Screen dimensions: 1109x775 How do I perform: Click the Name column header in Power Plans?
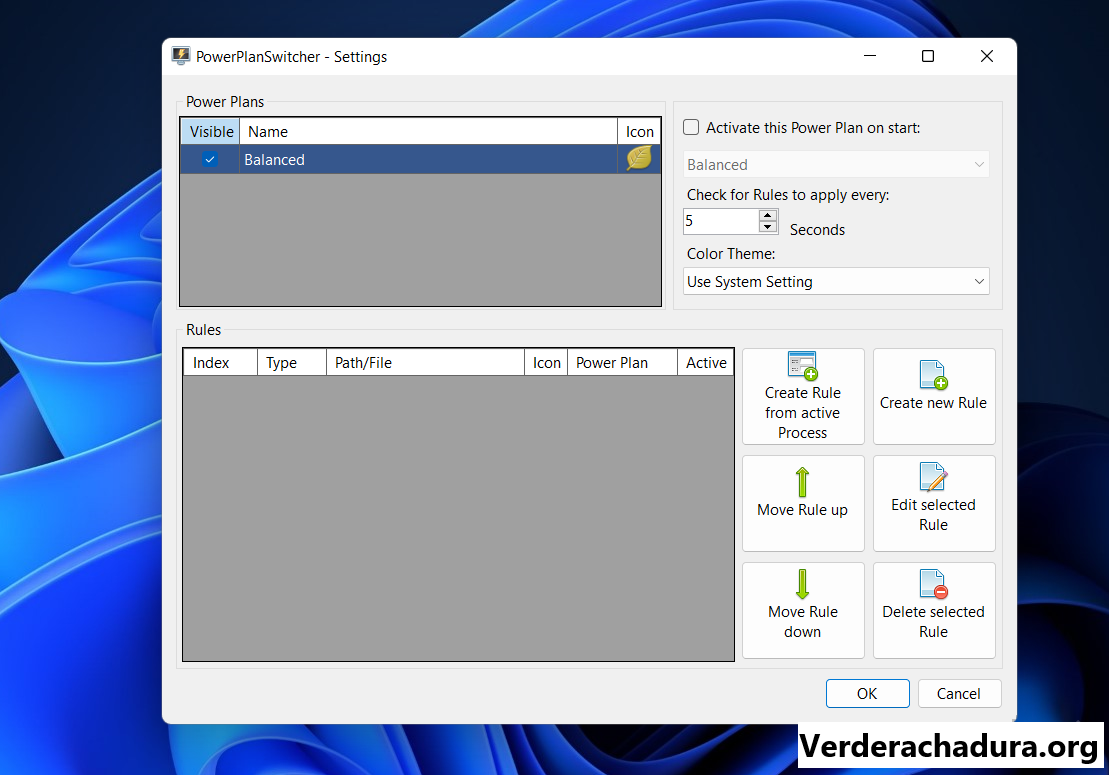[x=428, y=132]
